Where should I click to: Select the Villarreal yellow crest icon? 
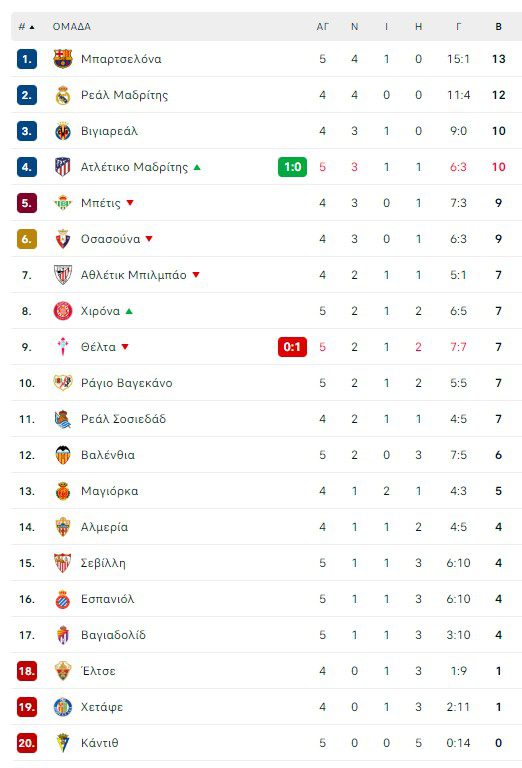tap(63, 131)
